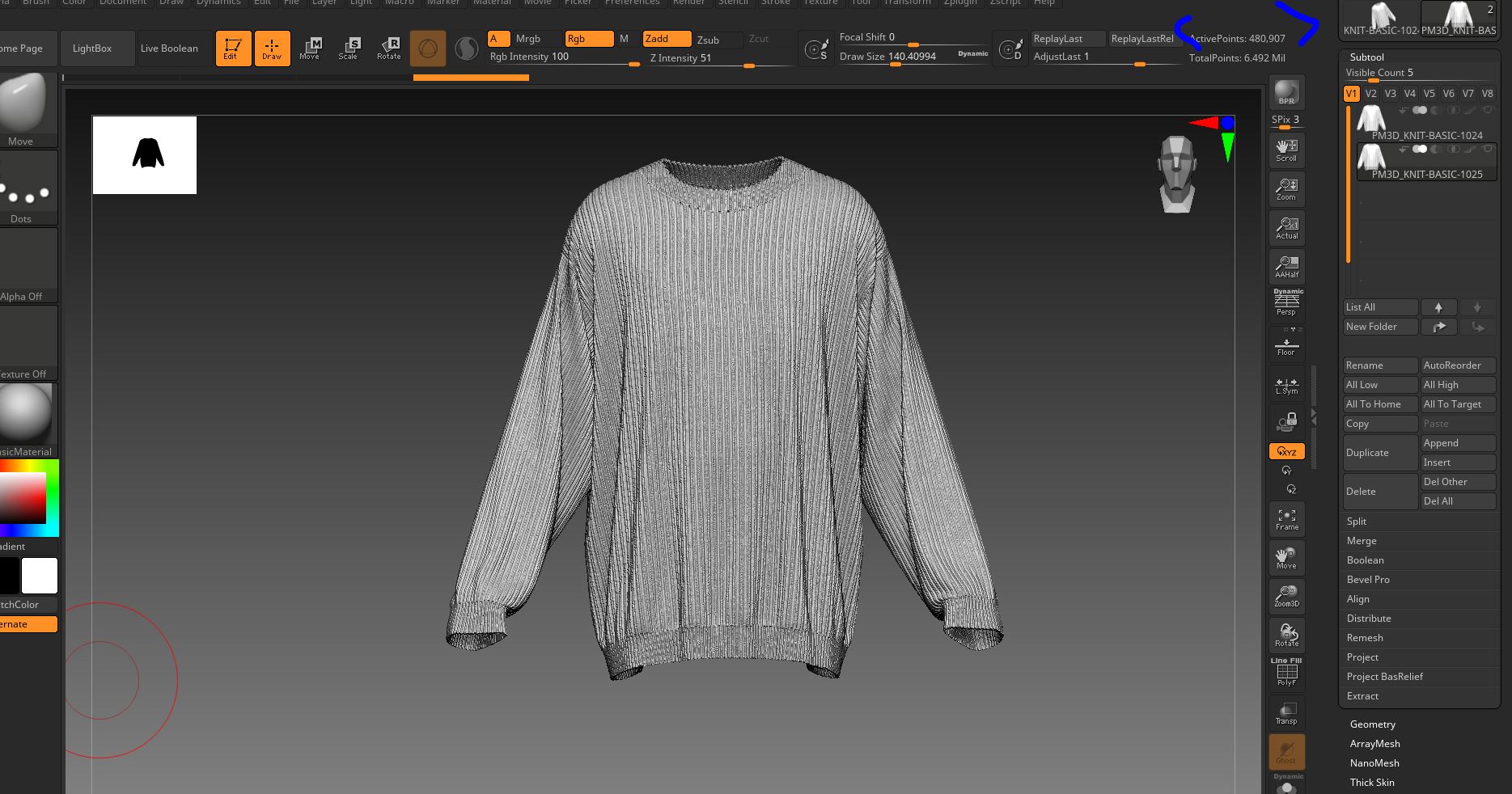Screen dimensions: 1512x794
Task: Toggle Persp perspective view
Action: (1286, 304)
